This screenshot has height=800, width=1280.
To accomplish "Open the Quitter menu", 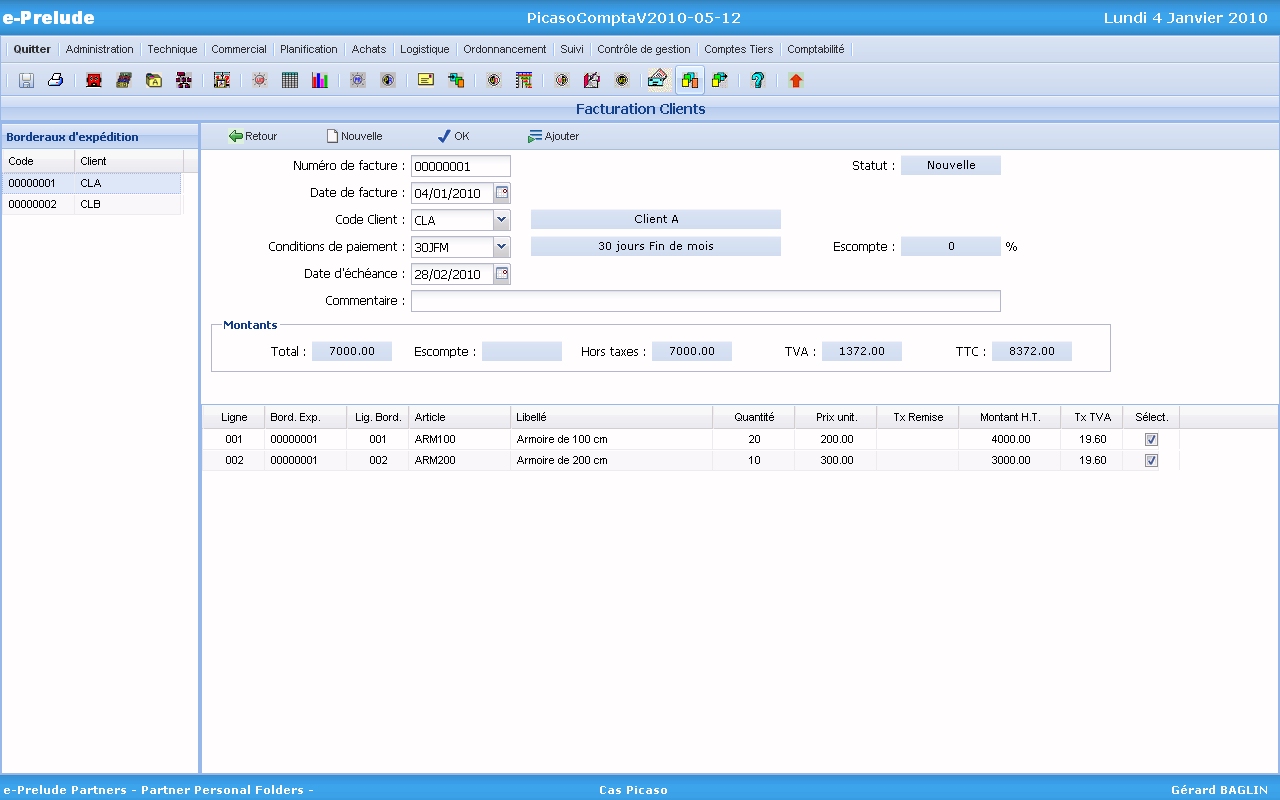I will (32, 49).
